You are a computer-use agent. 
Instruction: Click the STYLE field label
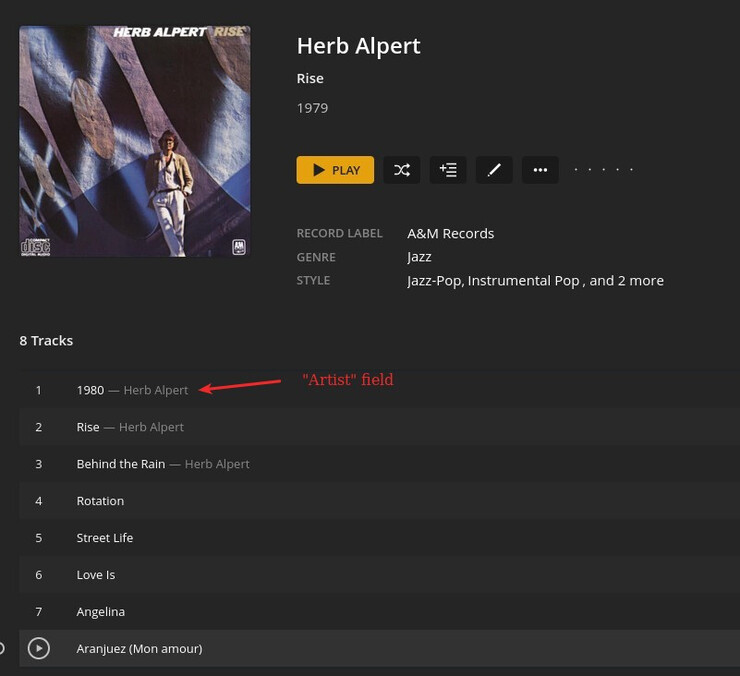pyautogui.click(x=313, y=280)
